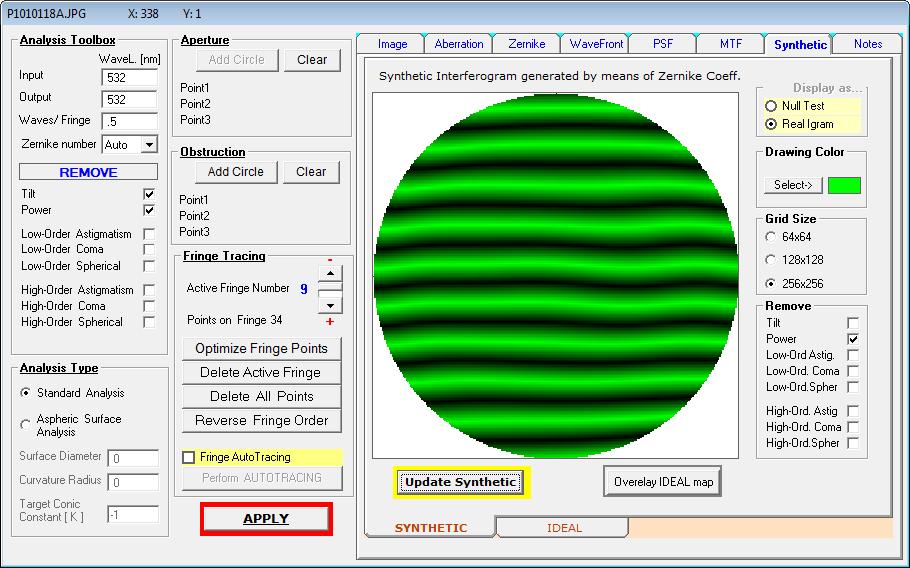Select Standard Analysis radio button
Image resolution: width=910 pixels, height=568 pixels.
[x=26, y=393]
